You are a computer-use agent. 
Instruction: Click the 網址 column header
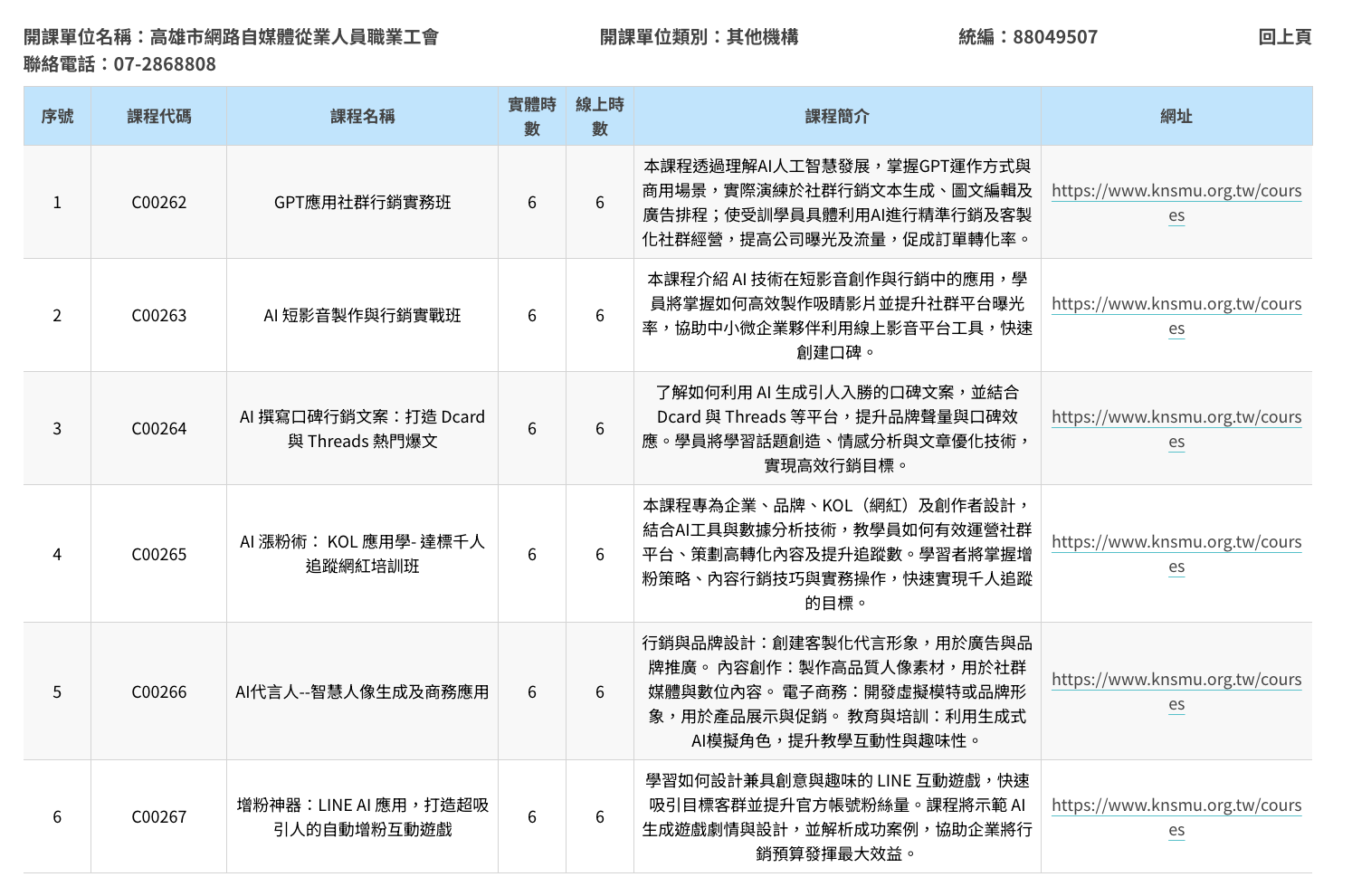click(x=1176, y=117)
